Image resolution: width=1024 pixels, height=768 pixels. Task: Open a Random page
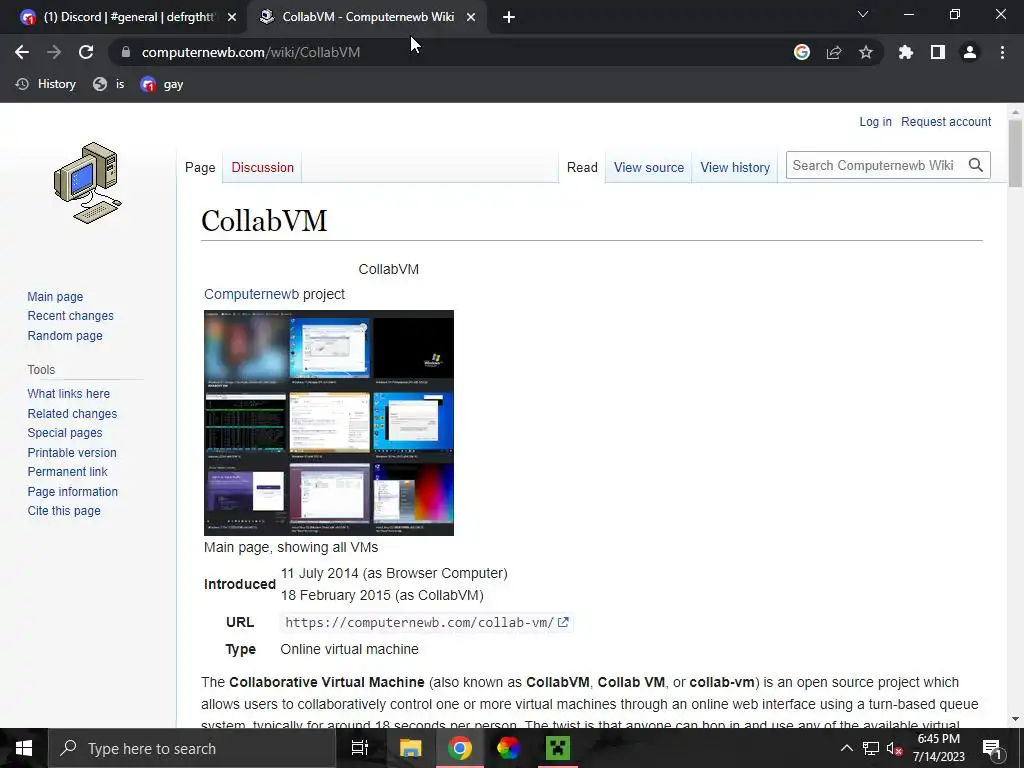(65, 336)
